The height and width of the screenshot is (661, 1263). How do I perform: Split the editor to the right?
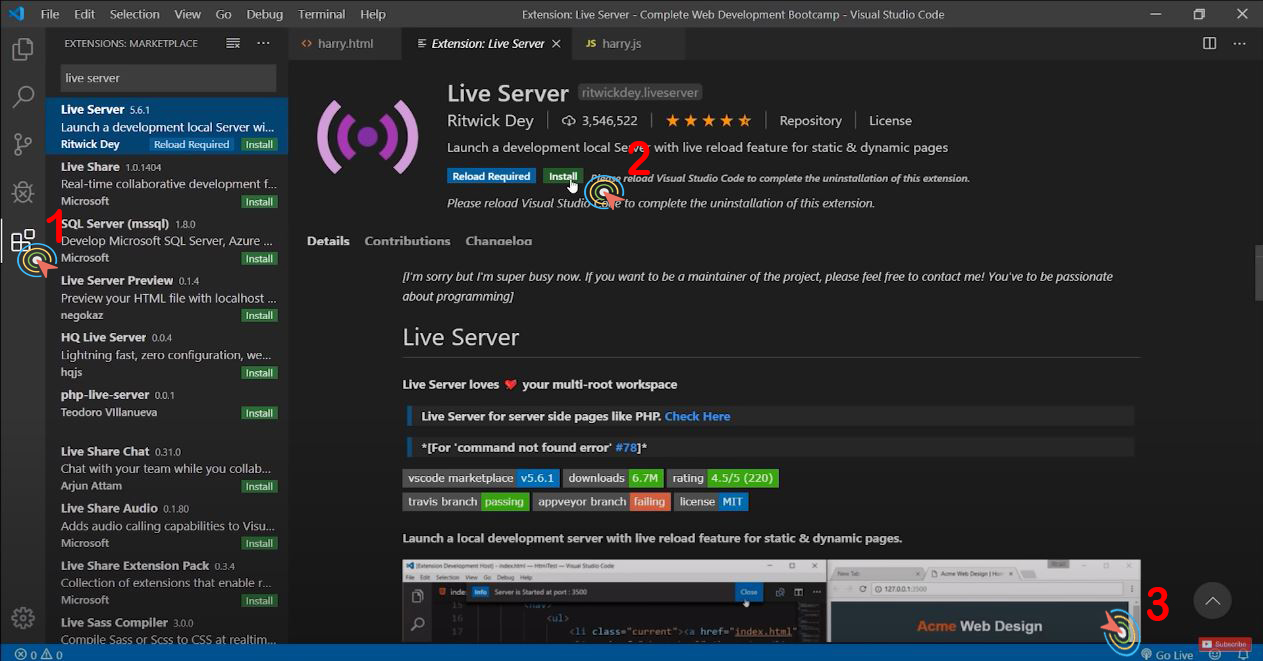(1210, 43)
